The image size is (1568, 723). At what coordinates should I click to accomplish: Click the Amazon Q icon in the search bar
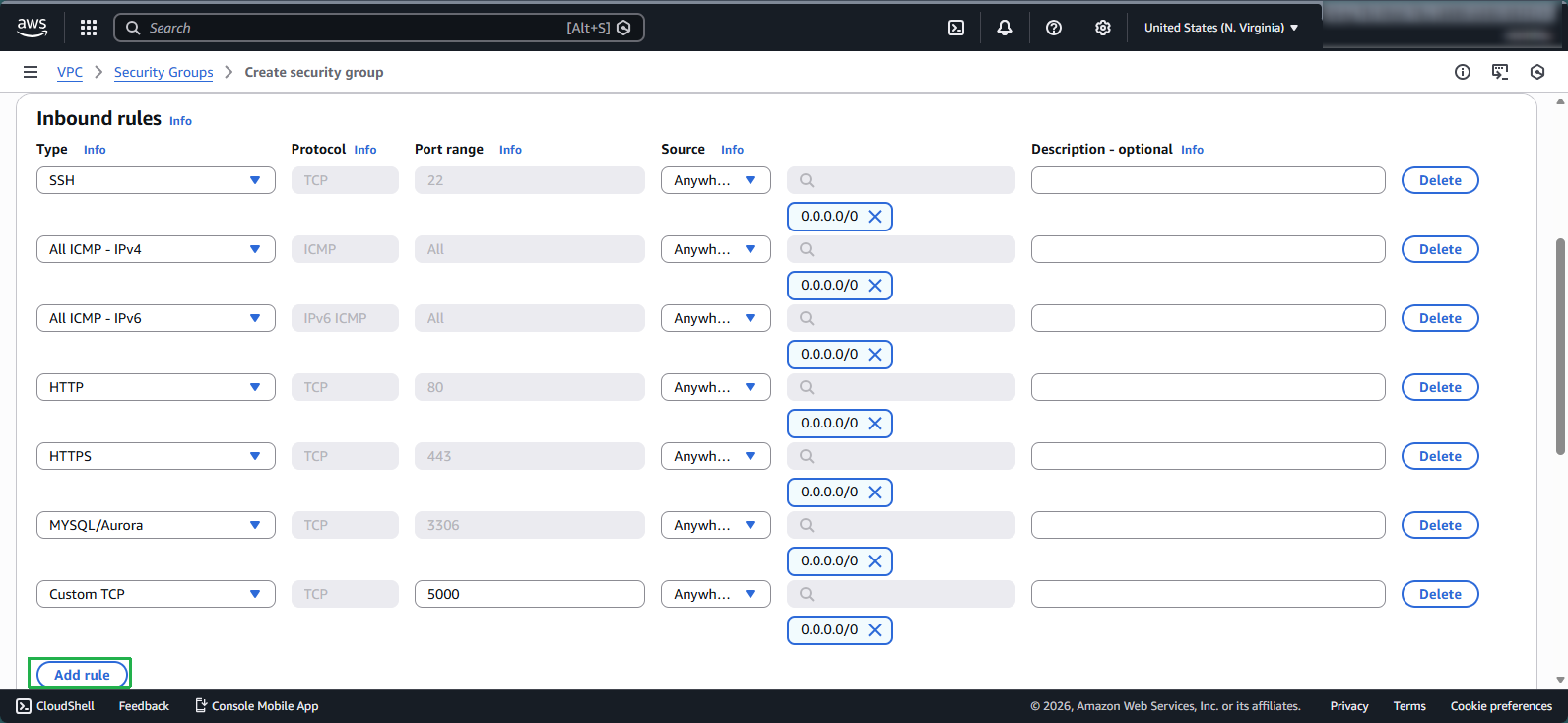click(x=623, y=28)
